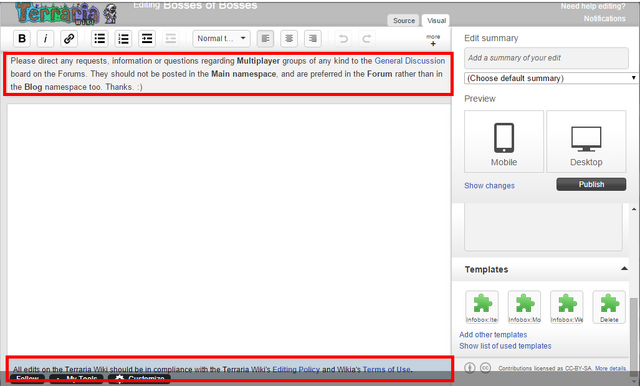The width and height of the screenshot is (640, 386).
Task: Open More details license link
Action: point(610,368)
